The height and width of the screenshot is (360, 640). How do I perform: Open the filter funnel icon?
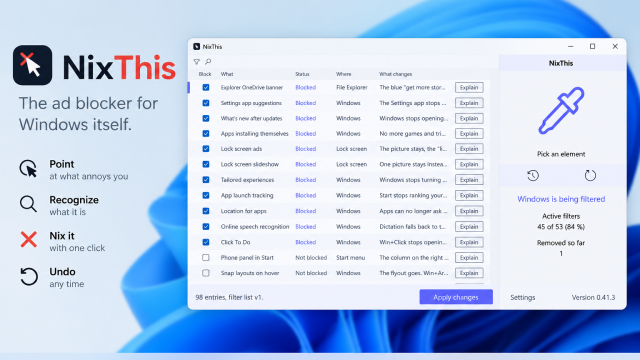point(197,62)
